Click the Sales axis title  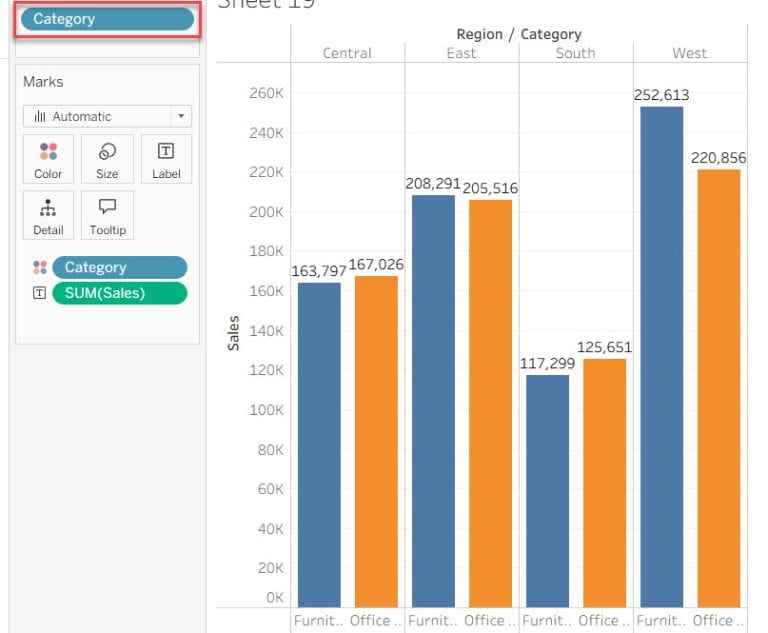[234, 333]
